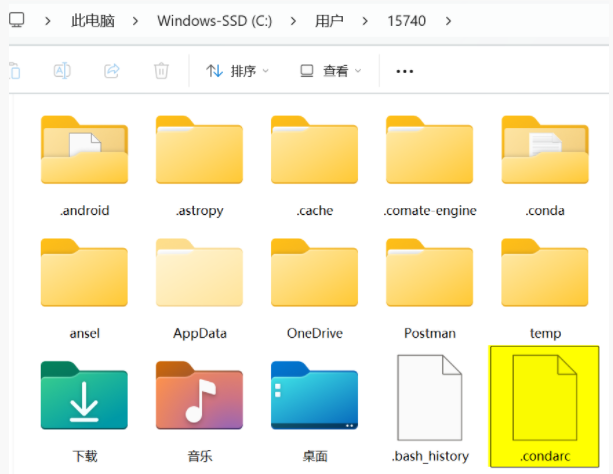Open the three-dot more options menu

pos(404,72)
